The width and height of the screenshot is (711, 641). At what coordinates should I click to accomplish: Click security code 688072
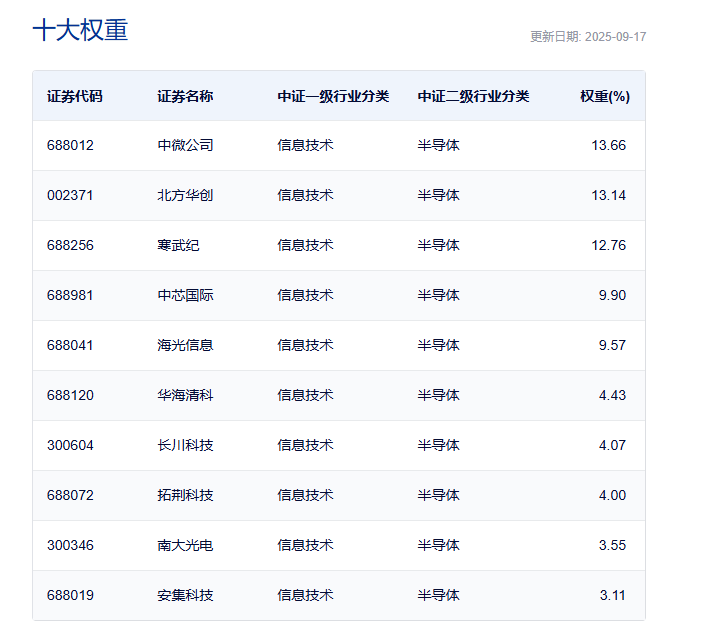(x=70, y=495)
